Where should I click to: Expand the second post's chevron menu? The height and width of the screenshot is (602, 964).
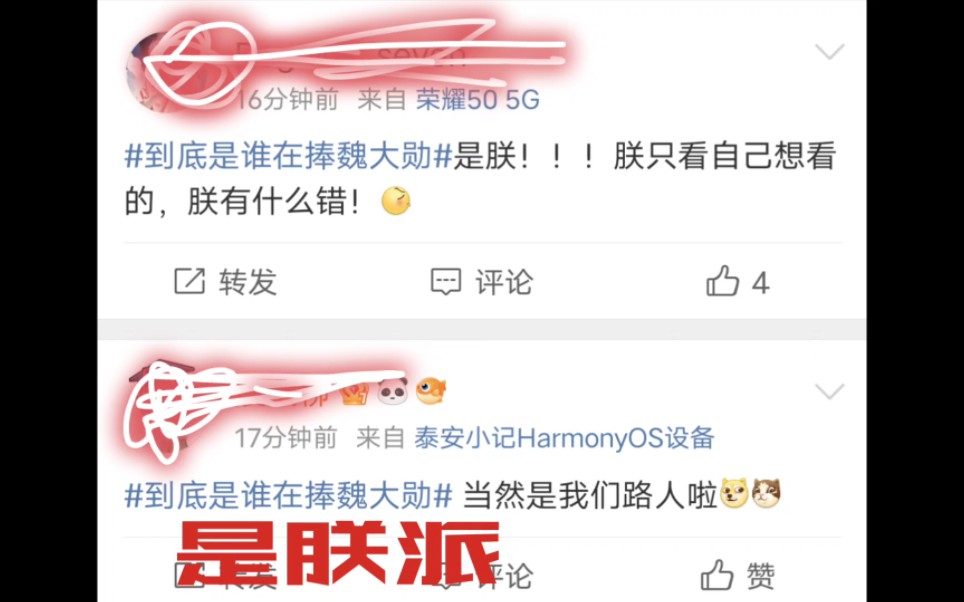coord(829,391)
